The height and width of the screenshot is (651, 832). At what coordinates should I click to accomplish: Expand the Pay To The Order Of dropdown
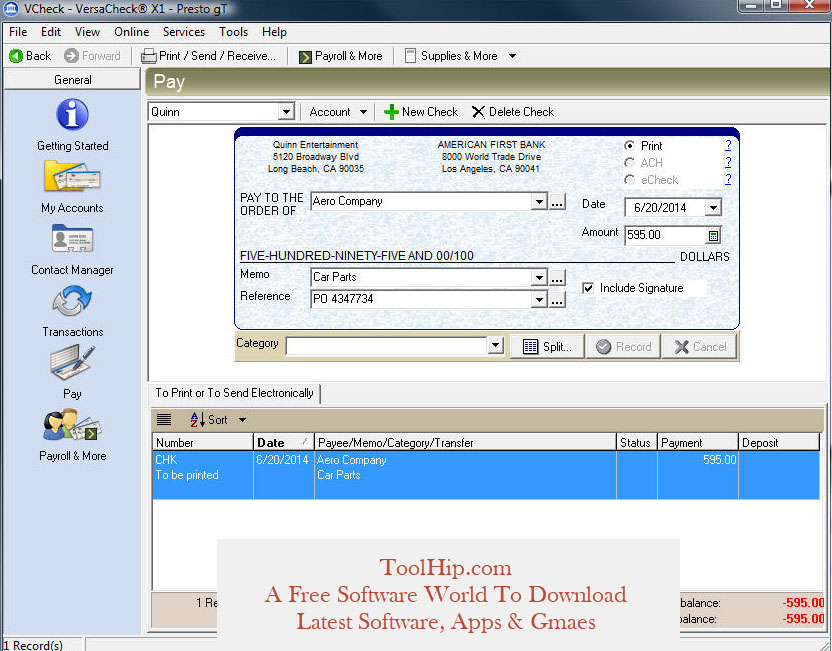539,202
